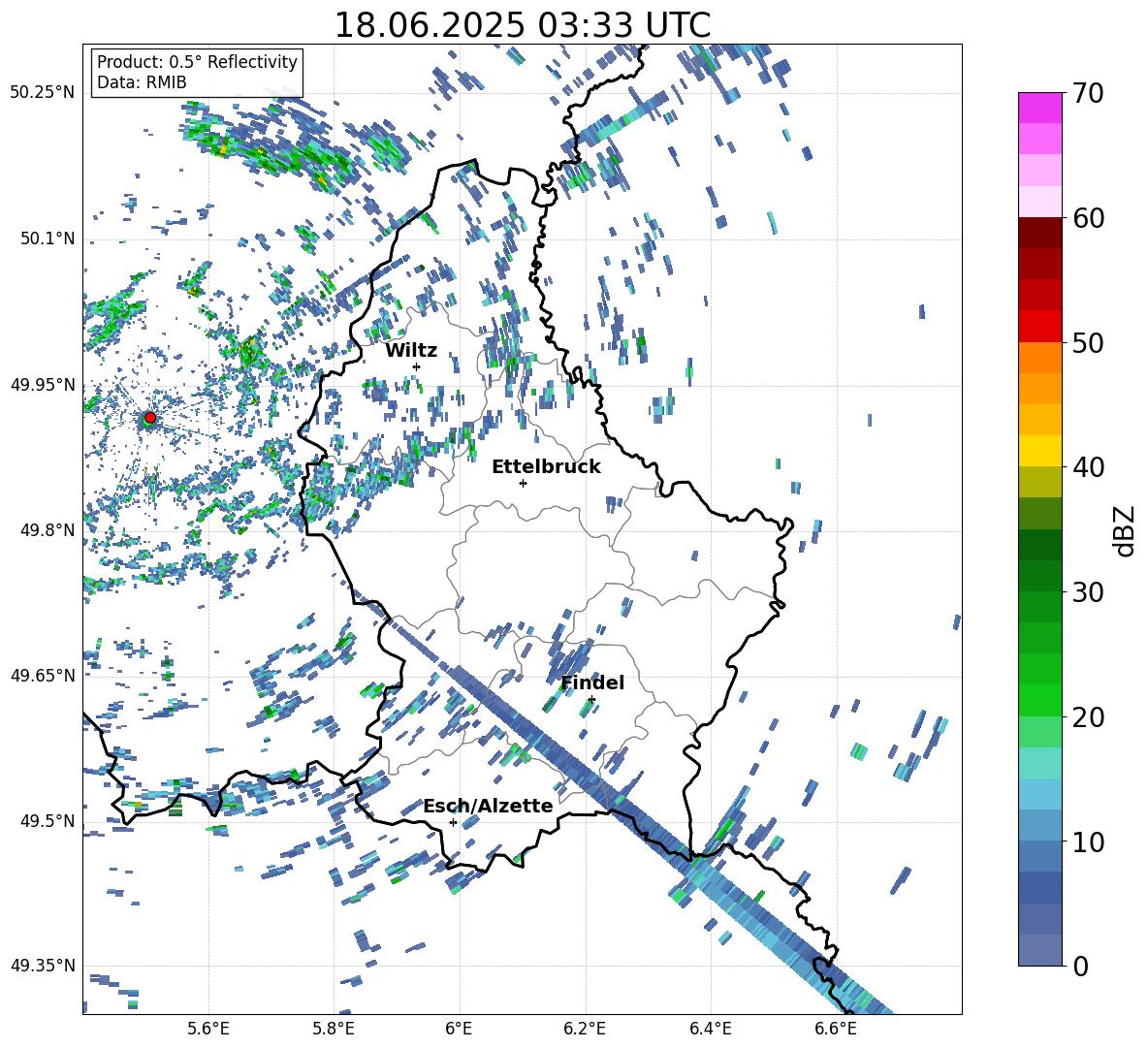This screenshot has height=1048, width=1148.
Task: Click the title 18.06.2025 03:33 UTC
Action: point(523,25)
